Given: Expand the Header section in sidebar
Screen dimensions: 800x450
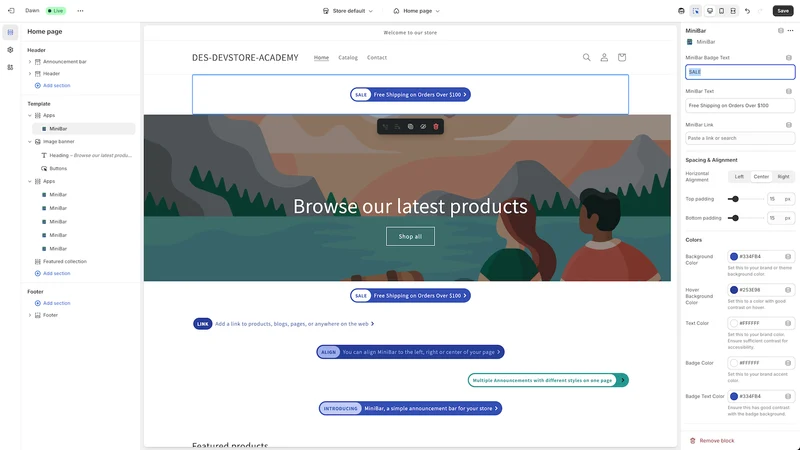Looking at the screenshot, I should pyautogui.click(x=30, y=73).
